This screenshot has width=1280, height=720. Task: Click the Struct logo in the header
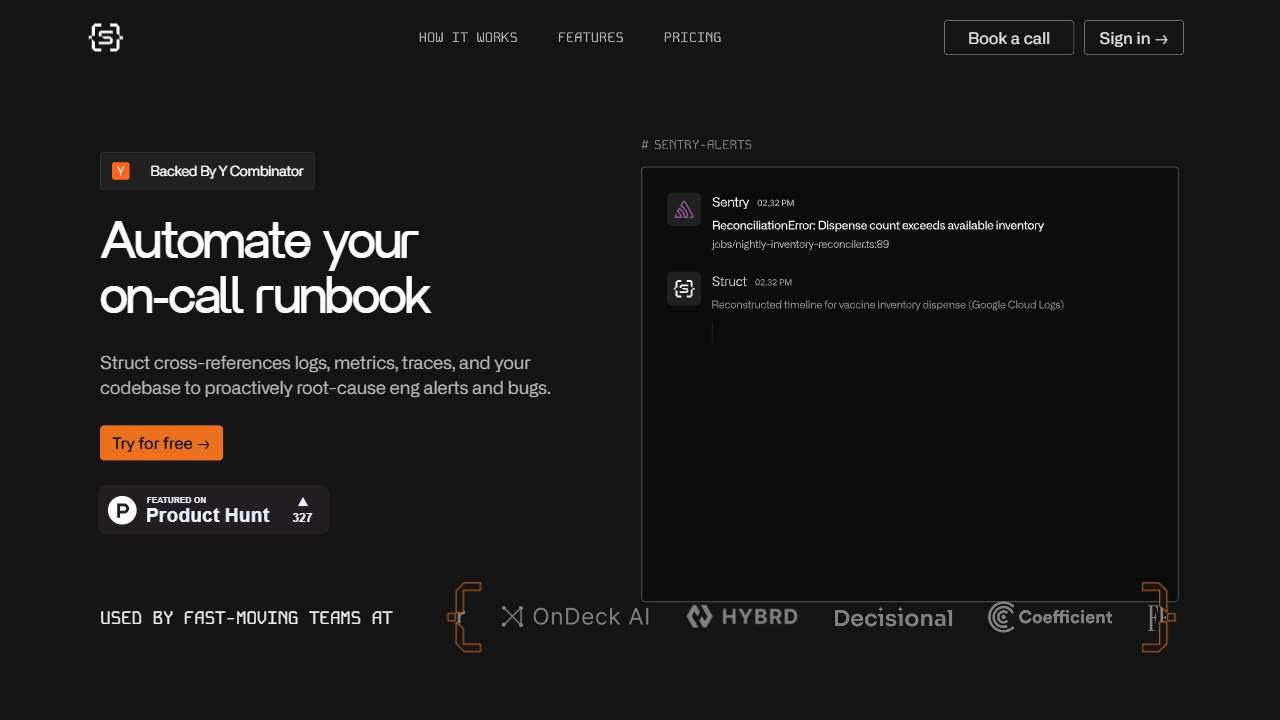[x=105, y=38]
